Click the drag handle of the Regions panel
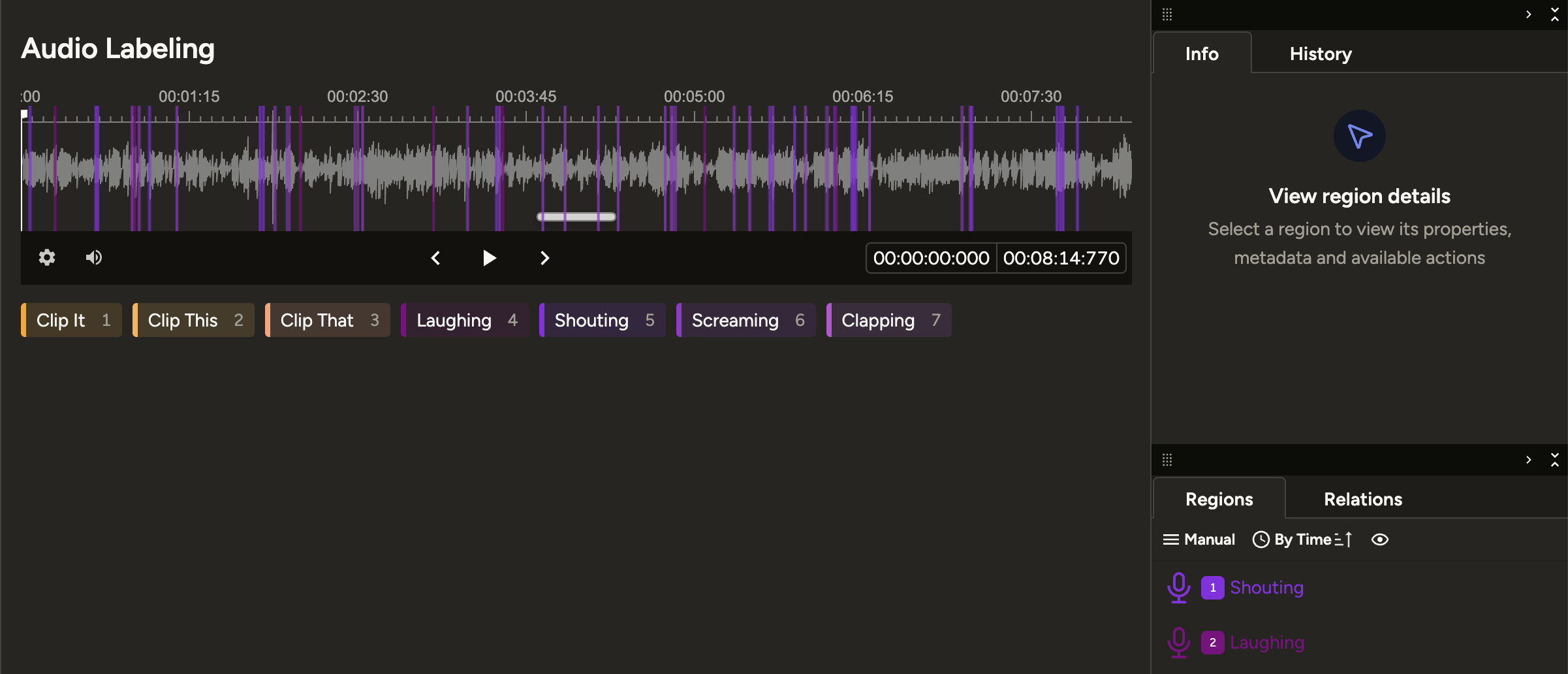The width and height of the screenshot is (1568, 674). point(1168,460)
